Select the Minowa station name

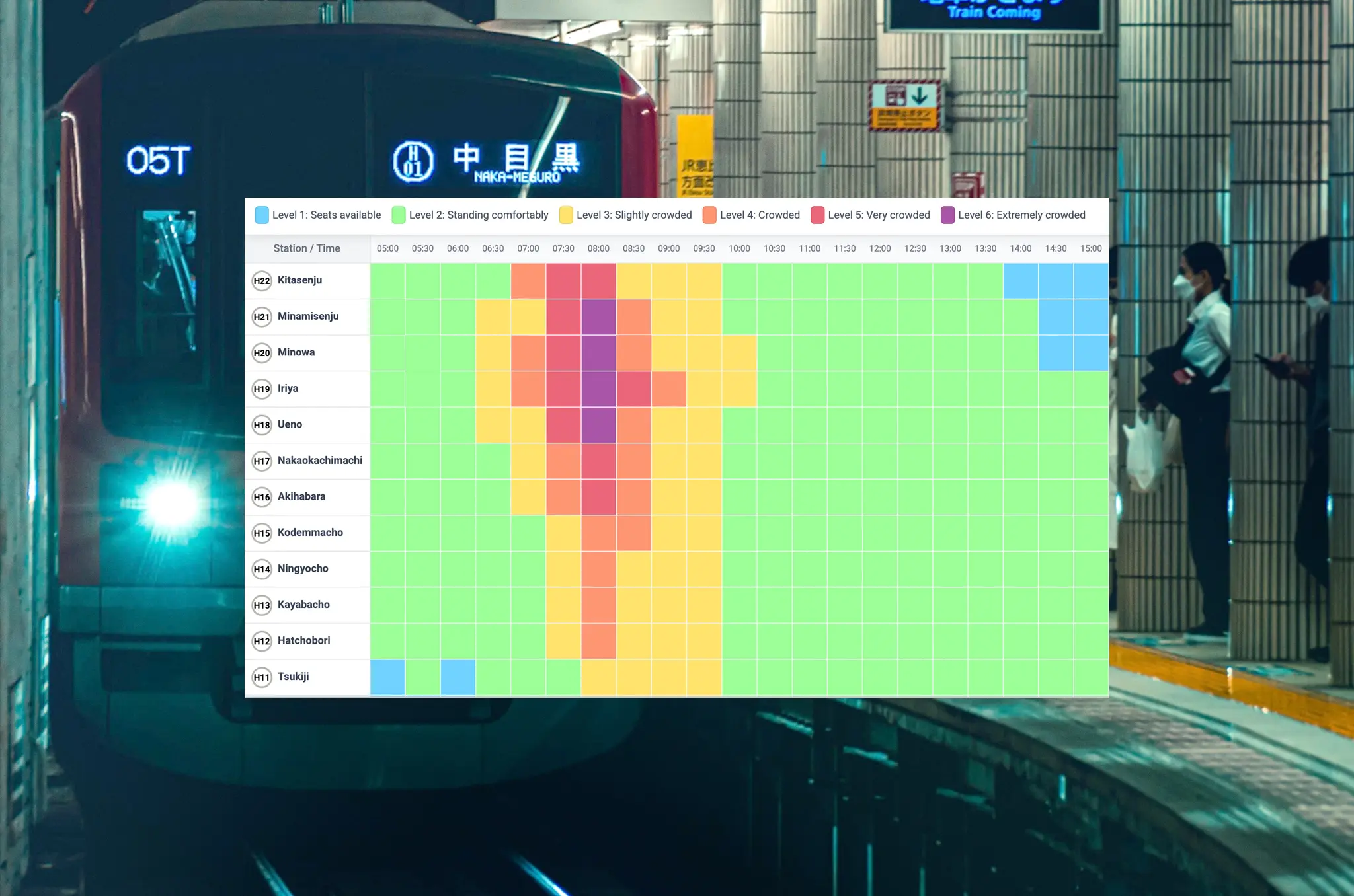click(296, 352)
